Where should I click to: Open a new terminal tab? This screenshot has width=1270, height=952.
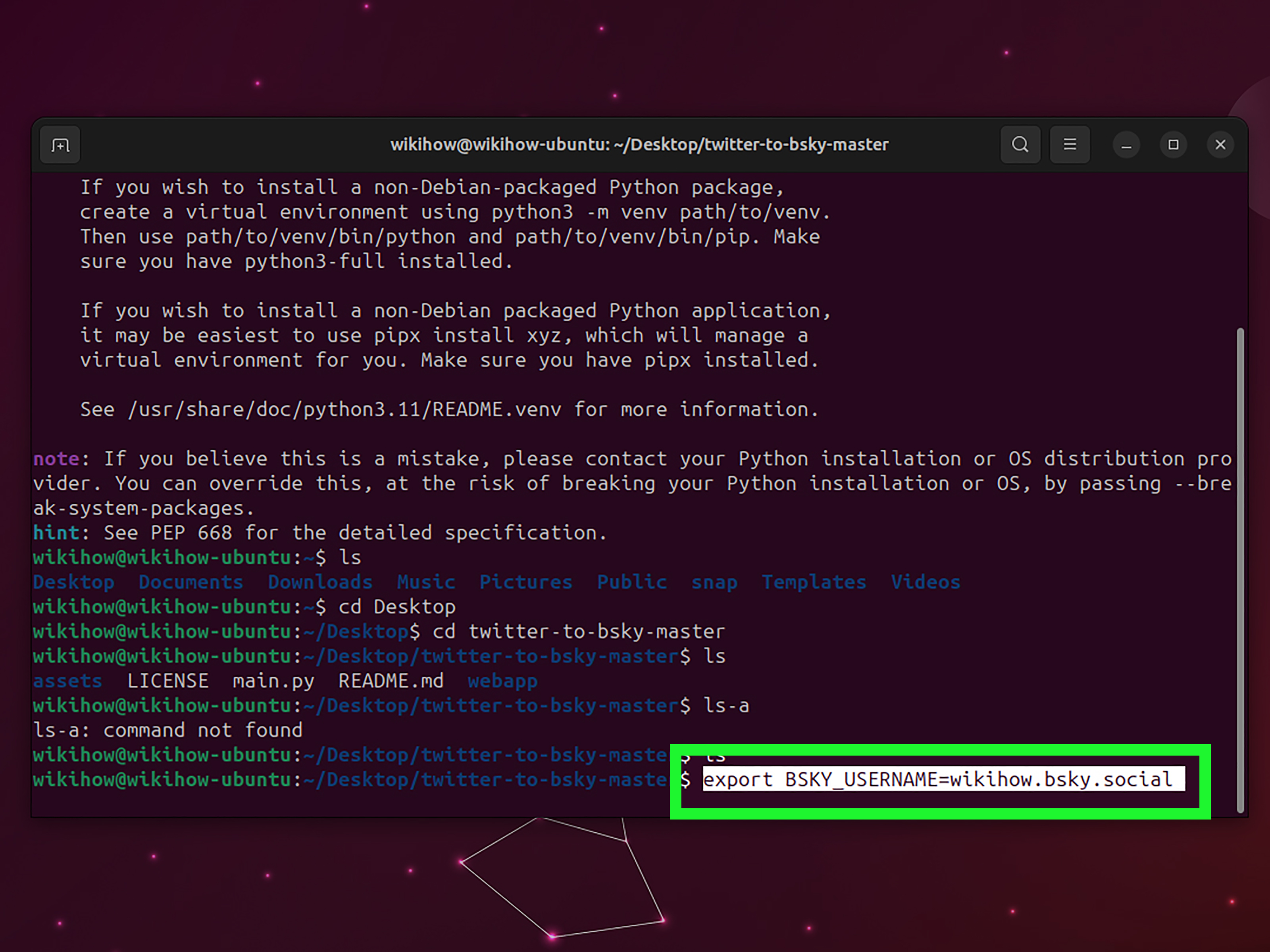(x=60, y=145)
